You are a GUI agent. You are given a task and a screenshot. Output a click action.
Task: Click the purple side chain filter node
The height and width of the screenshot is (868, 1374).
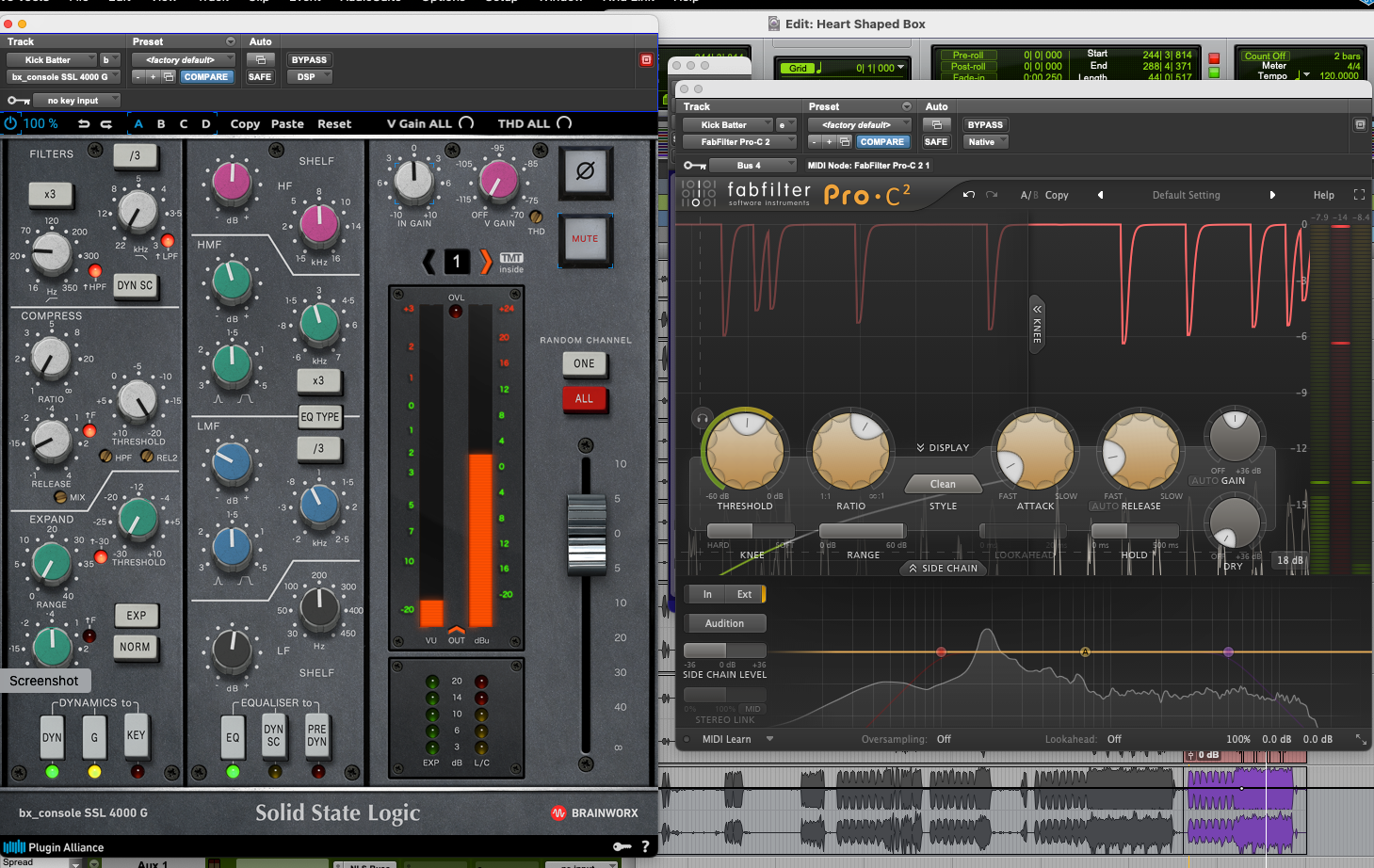[1228, 651]
